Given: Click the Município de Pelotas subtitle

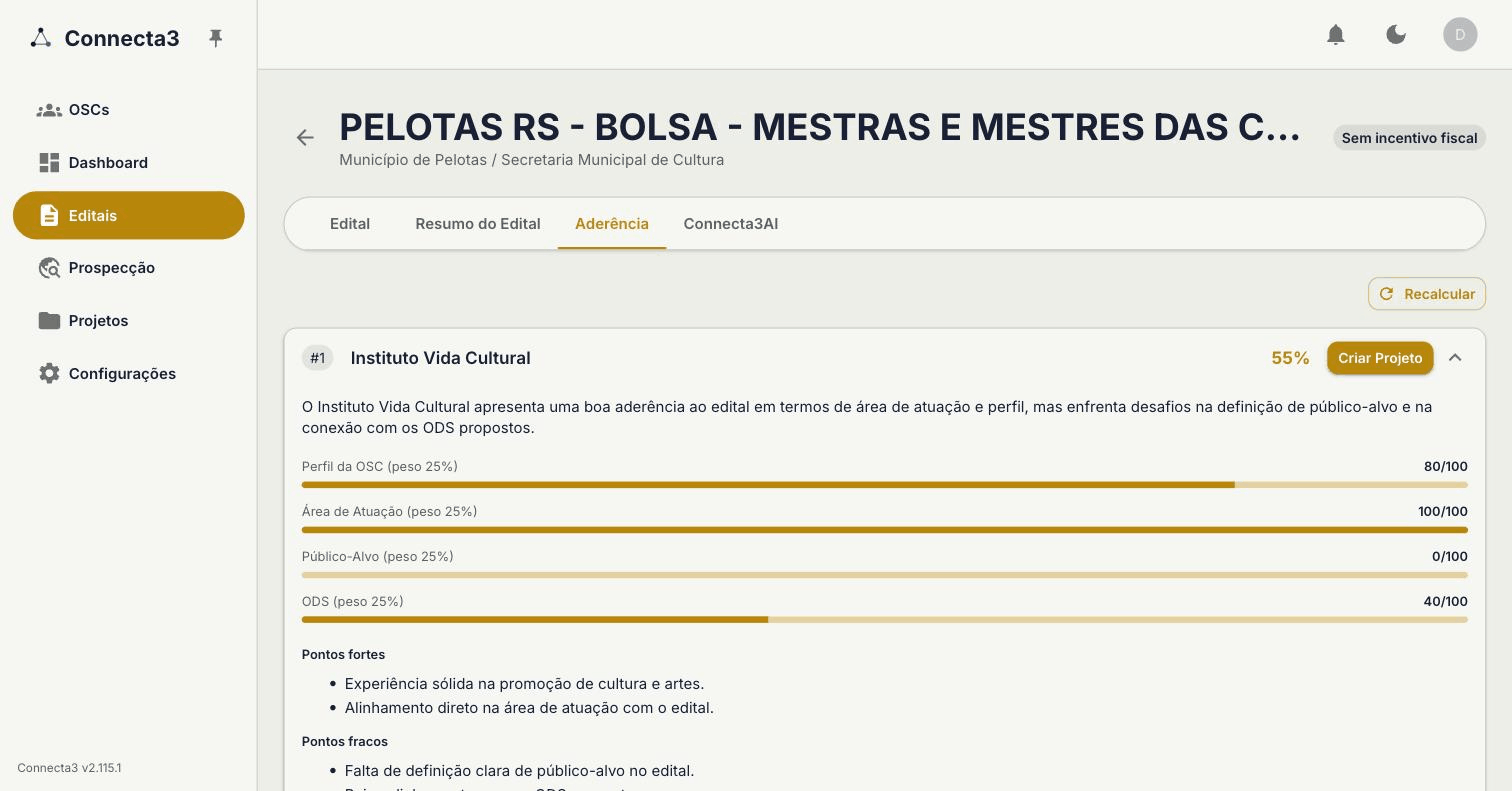Looking at the screenshot, I should click(532, 160).
